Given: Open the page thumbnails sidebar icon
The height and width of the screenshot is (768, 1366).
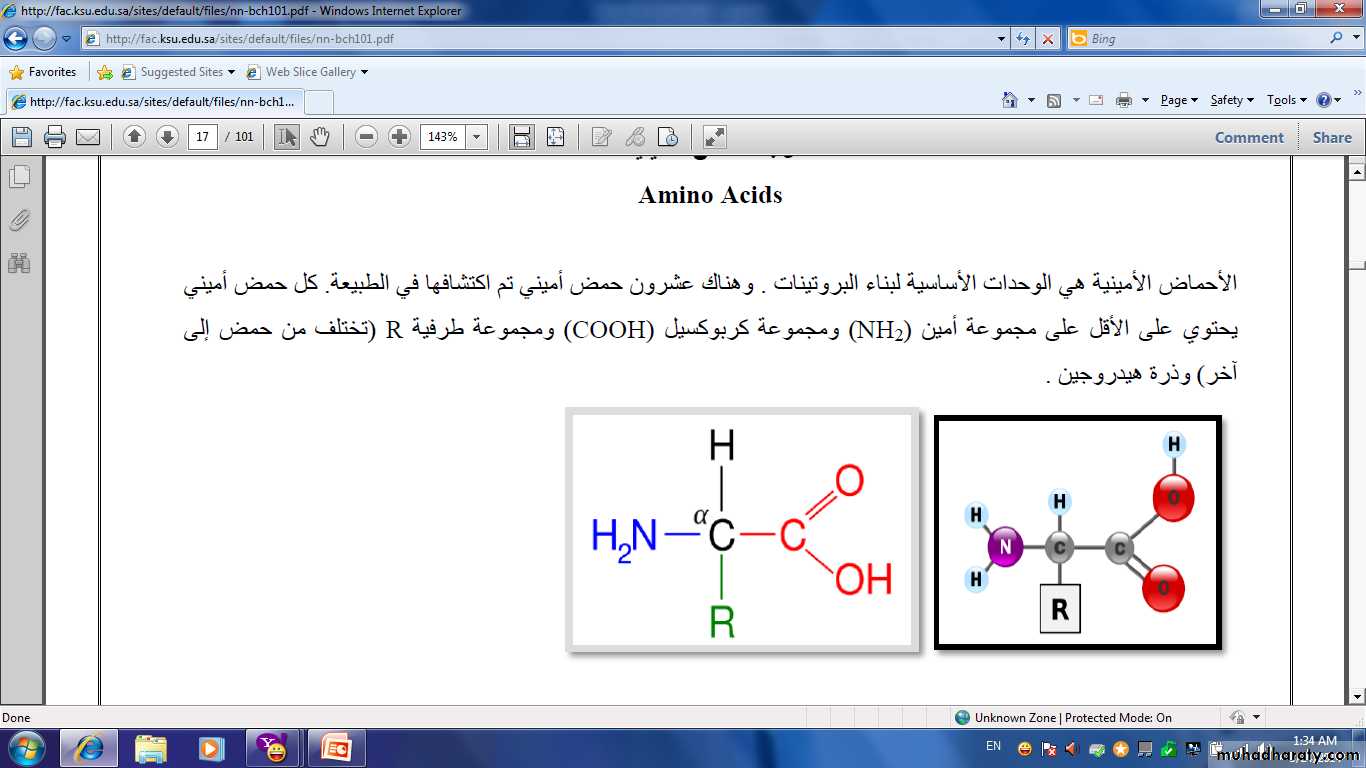Looking at the screenshot, I should 20,177.
